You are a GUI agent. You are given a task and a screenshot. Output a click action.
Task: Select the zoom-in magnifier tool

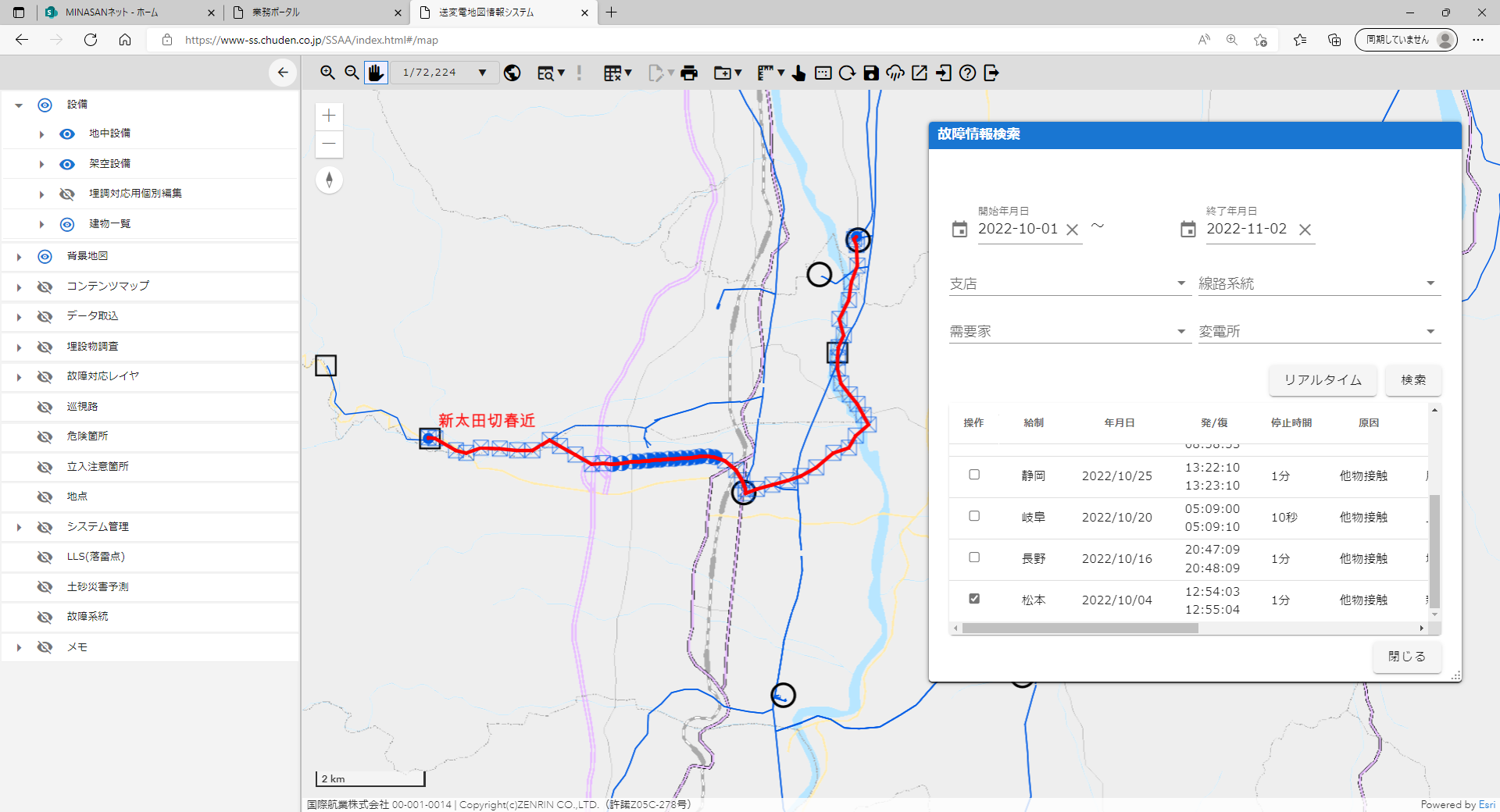point(327,72)
